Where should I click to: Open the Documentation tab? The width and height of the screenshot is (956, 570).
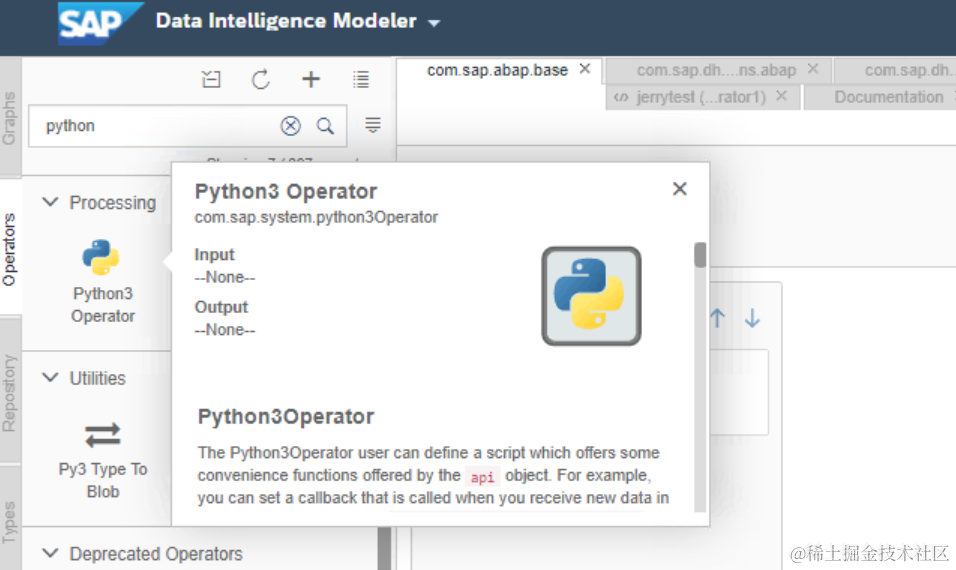[888, 97]
